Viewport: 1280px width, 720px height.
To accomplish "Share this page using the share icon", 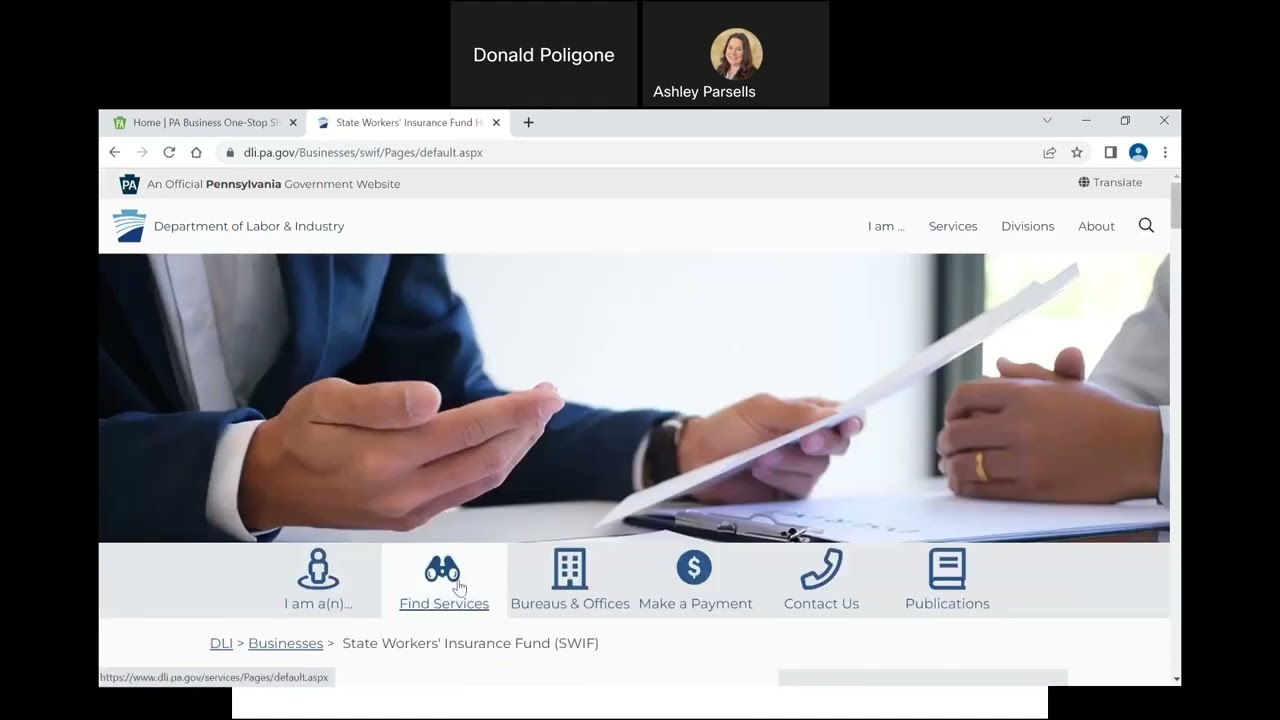I will (x=1049, y=152).
